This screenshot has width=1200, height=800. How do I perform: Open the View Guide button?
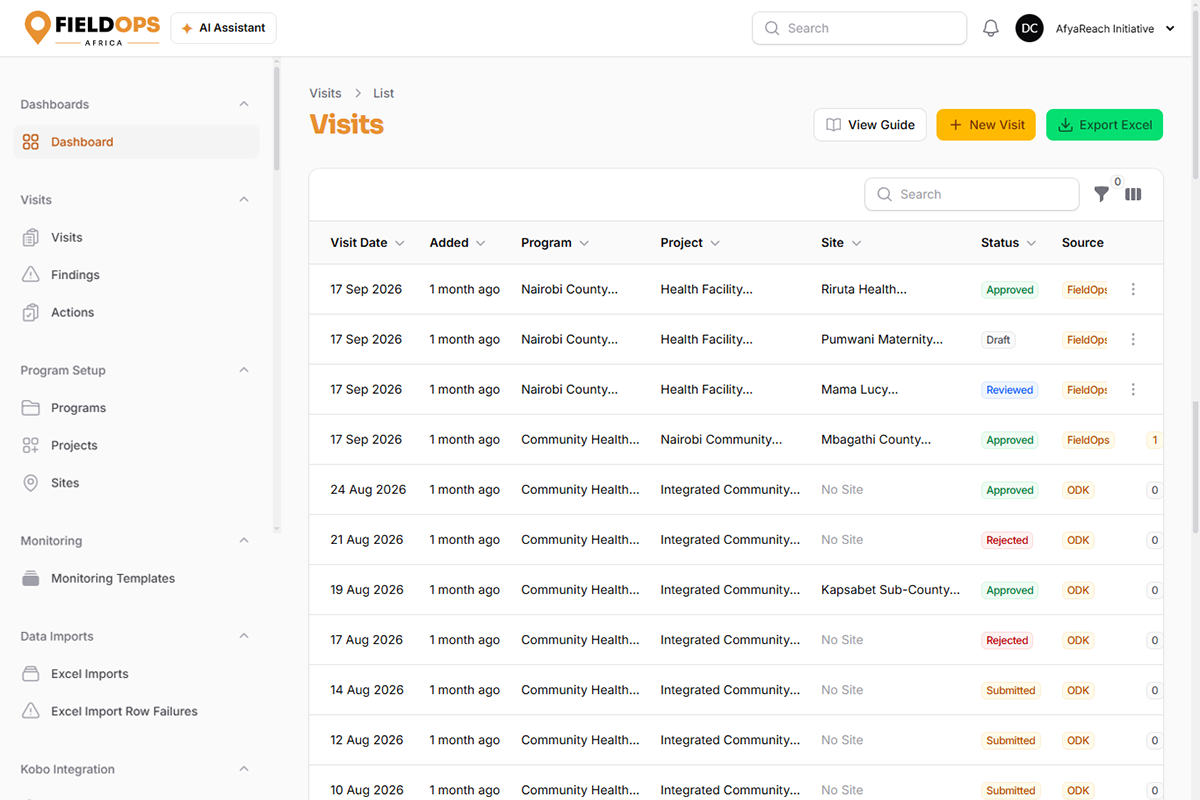(x=870, y=125)
